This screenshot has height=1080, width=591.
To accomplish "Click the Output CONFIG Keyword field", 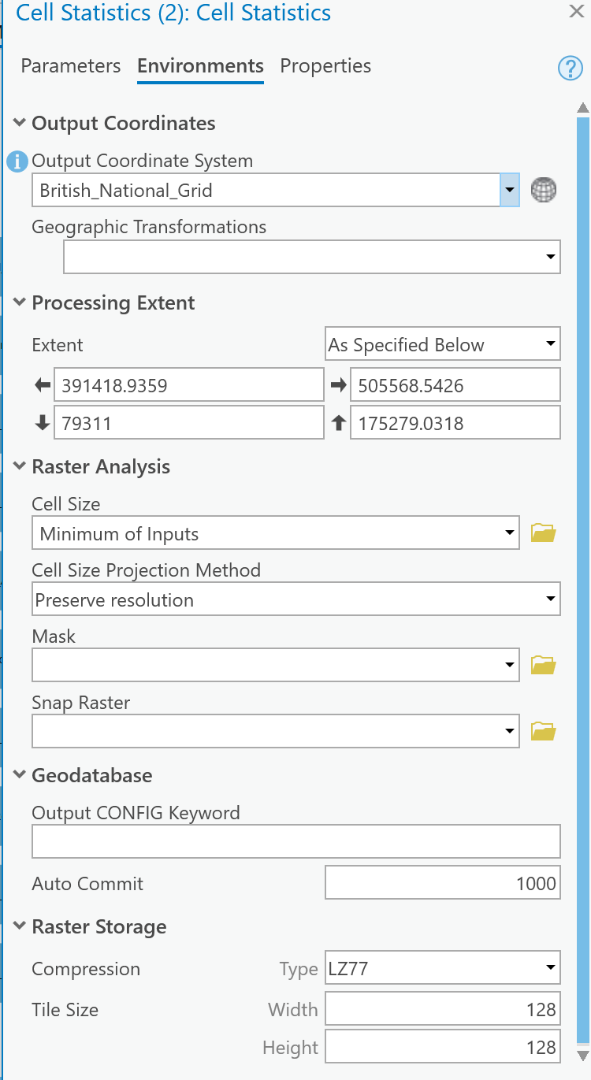I will coord(296,841).
